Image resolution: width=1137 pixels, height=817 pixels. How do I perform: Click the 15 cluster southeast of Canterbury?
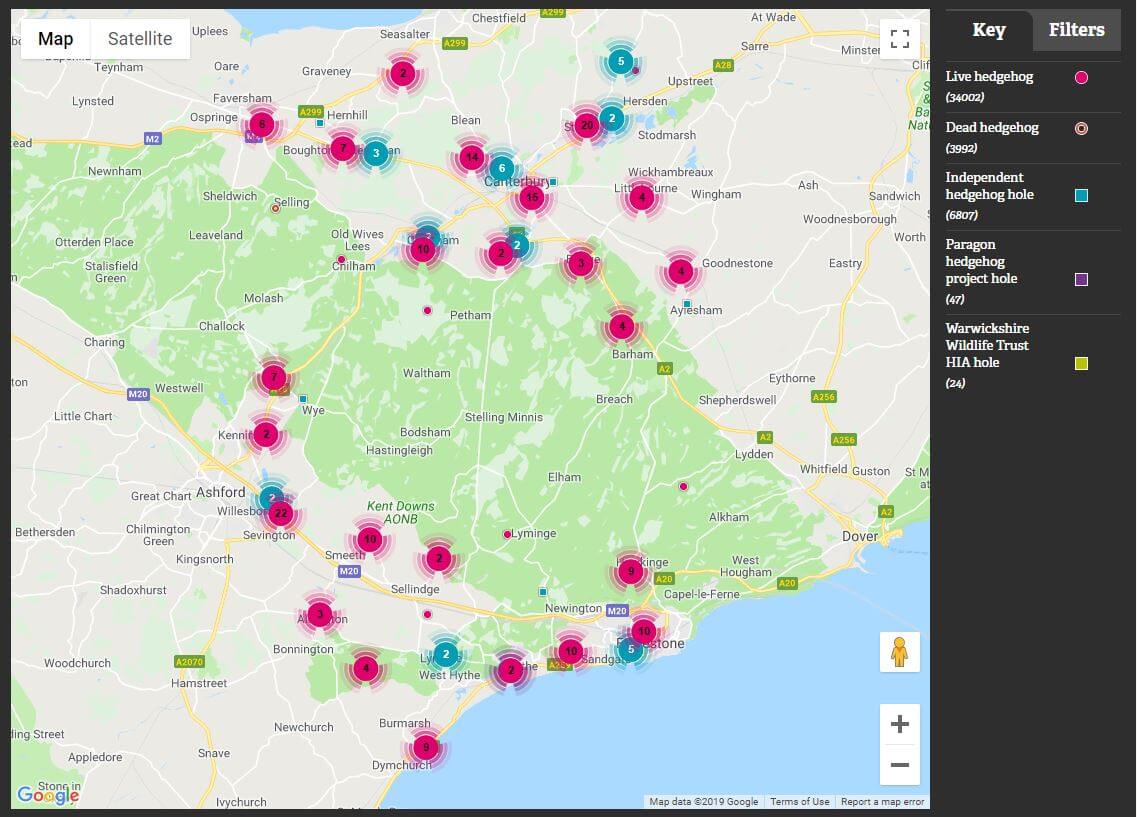[532, 197]
